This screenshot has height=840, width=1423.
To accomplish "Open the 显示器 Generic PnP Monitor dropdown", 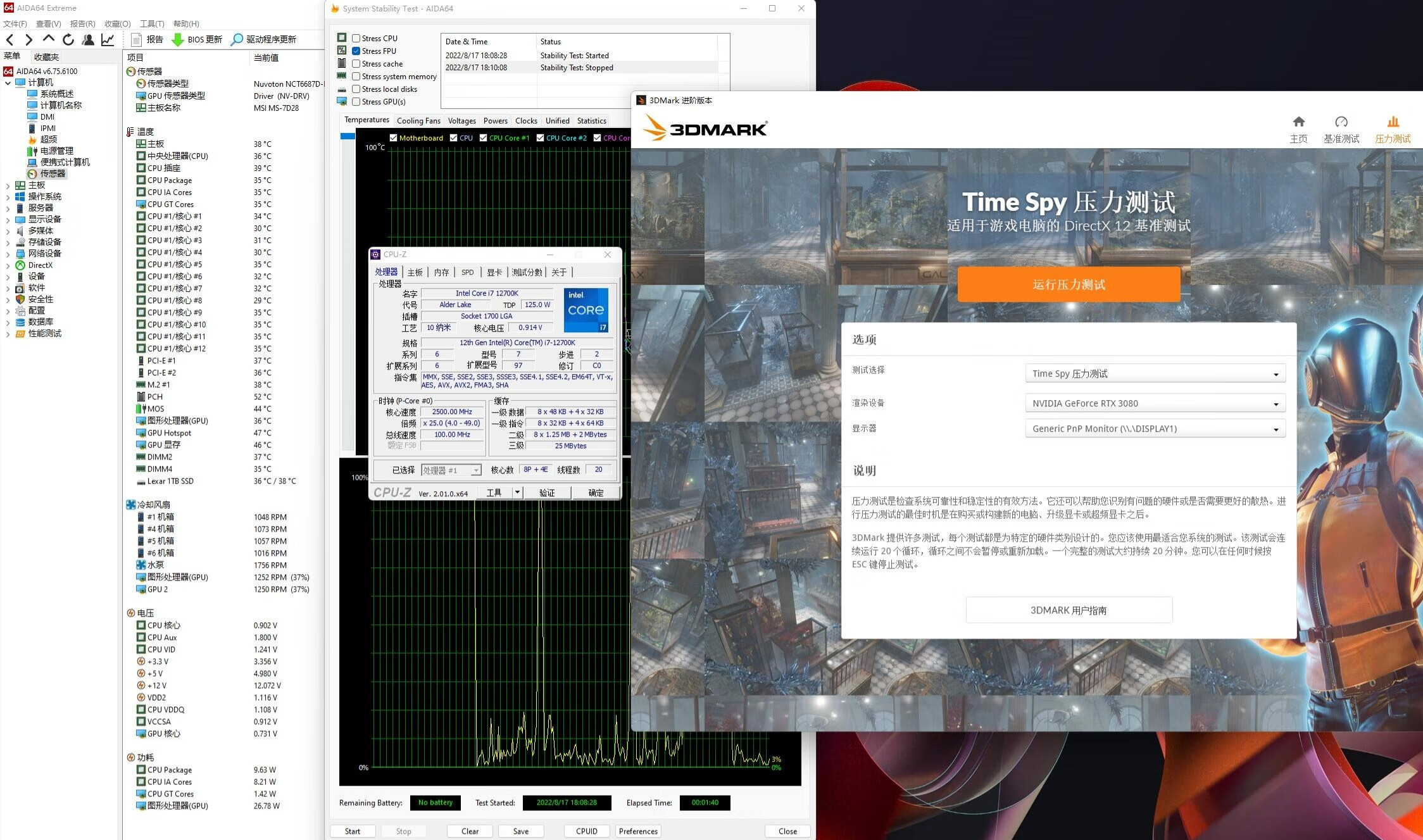I will (x=1155, y=429).
